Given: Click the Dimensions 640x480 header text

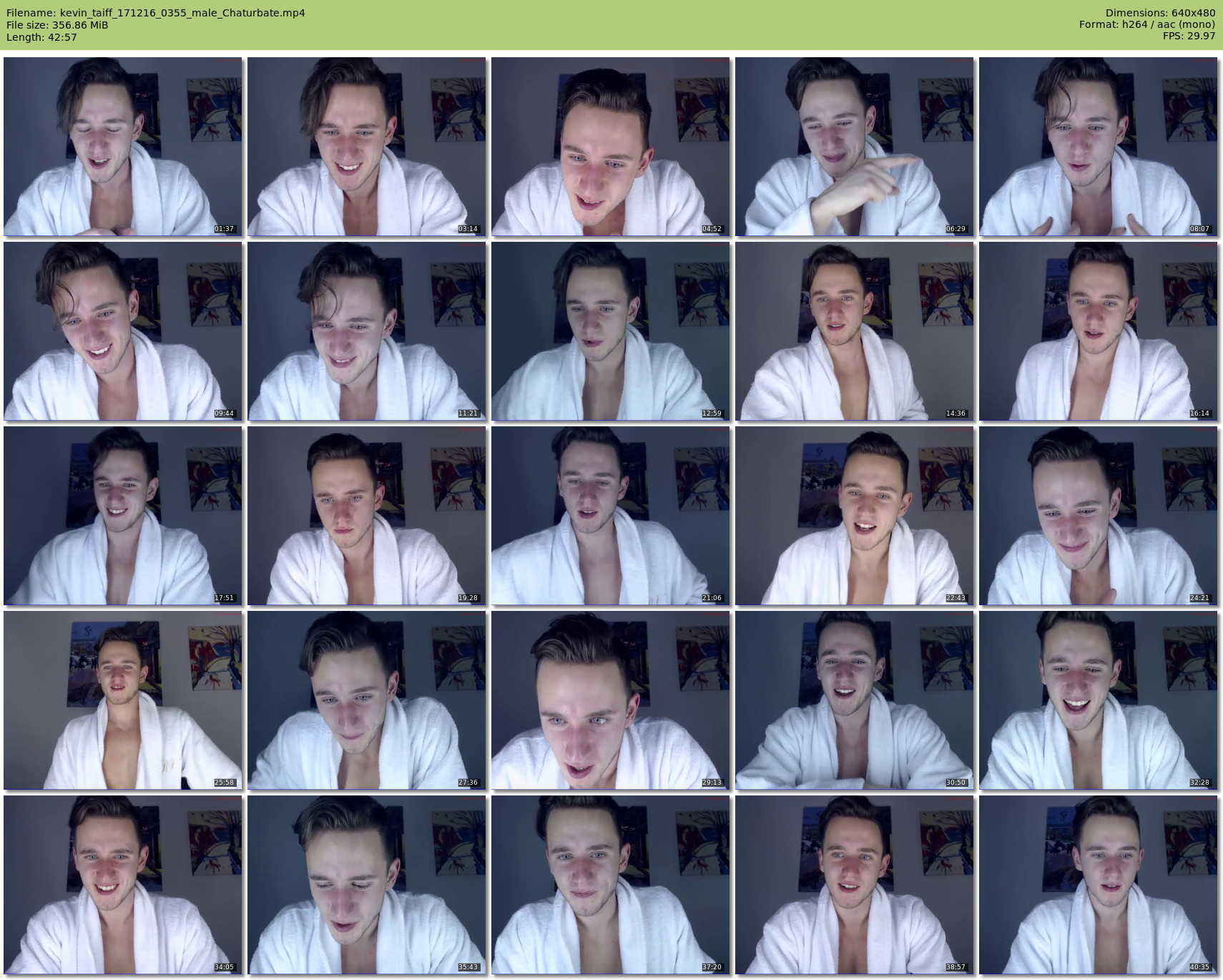Looking at the screenshot, I should point(1160,13).
